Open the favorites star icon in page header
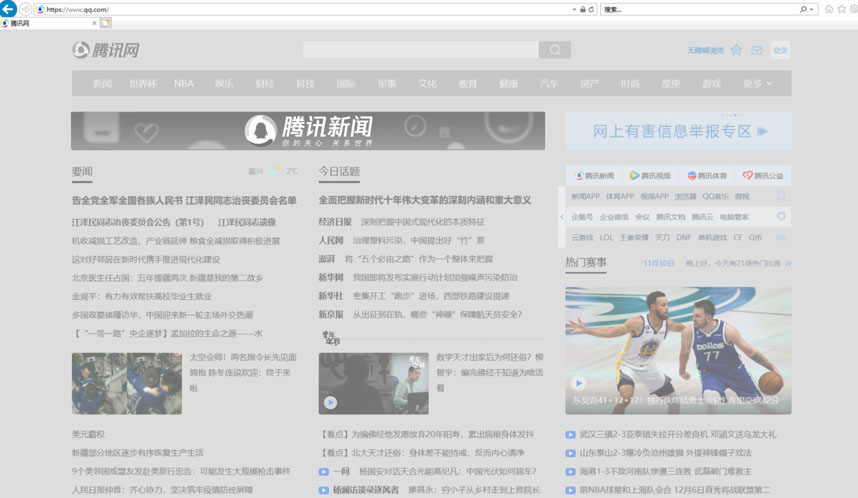This screenshot has height=498, width=858. [736, 50]
